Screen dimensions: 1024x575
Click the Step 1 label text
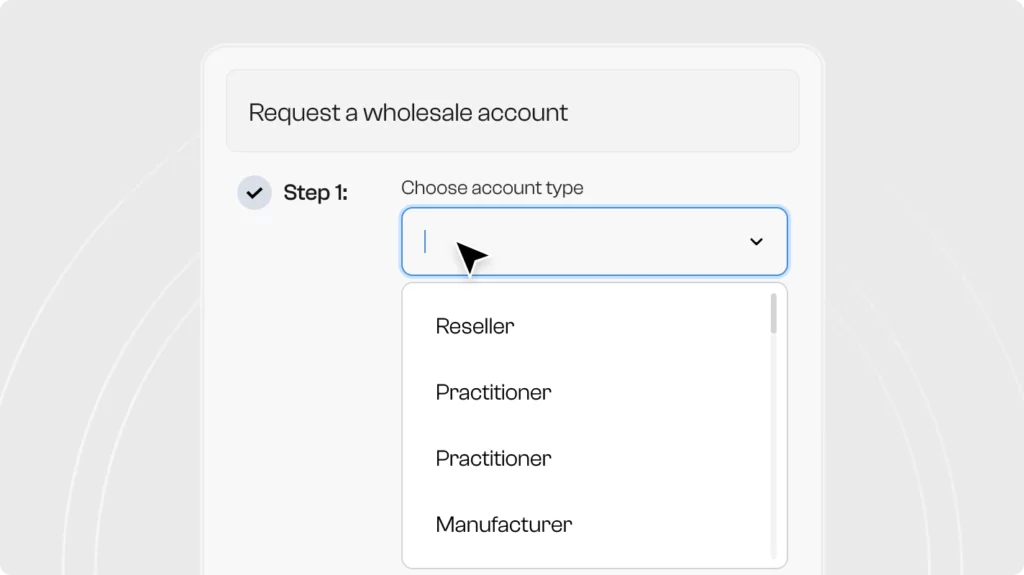pos(315,193)
